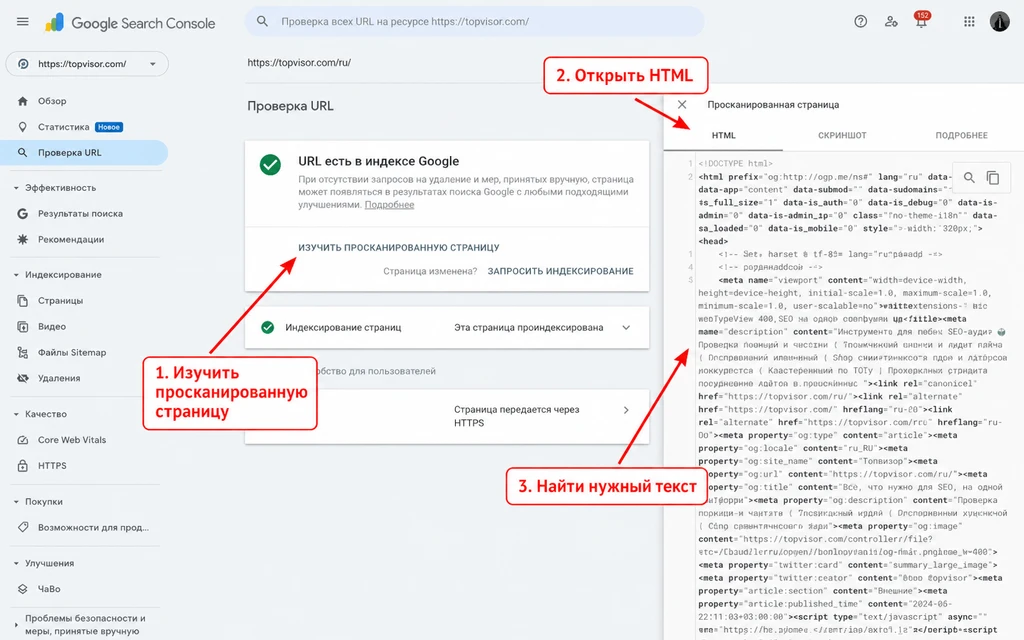The image size is (1024, 640).
Task: Click the Google Search Console logo
Action: coord(130,23)
